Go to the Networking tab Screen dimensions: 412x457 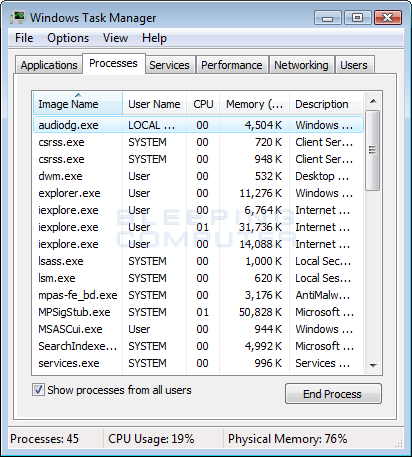click(x=301, y=65)
